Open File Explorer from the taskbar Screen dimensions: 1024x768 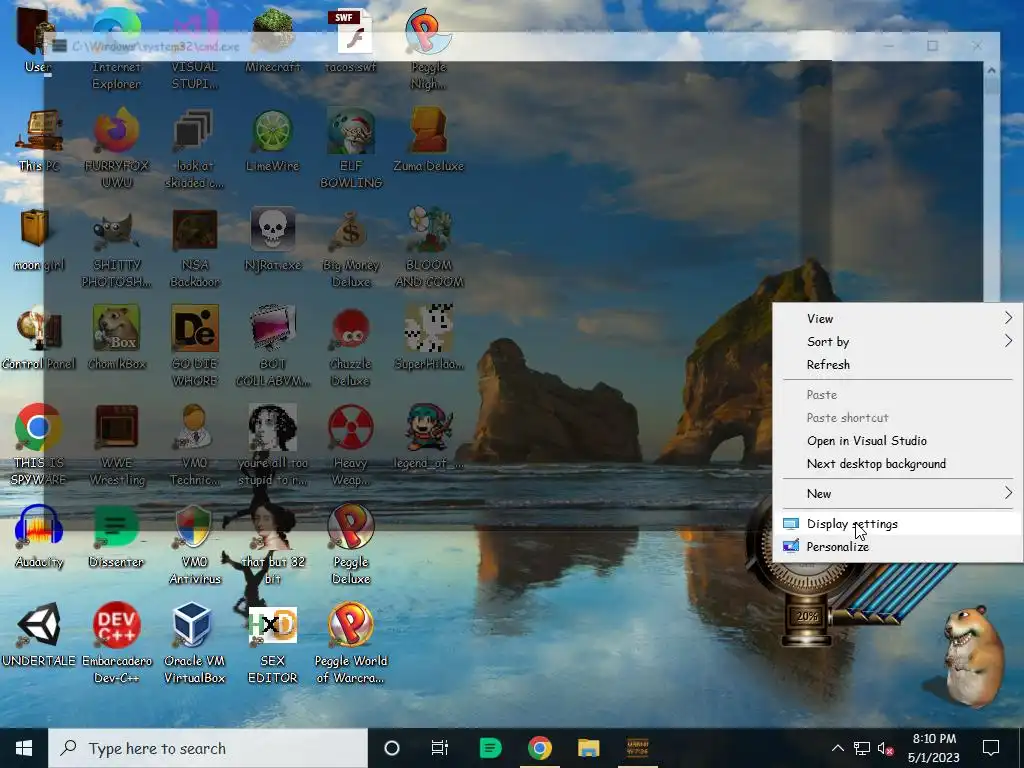[588, 748]
